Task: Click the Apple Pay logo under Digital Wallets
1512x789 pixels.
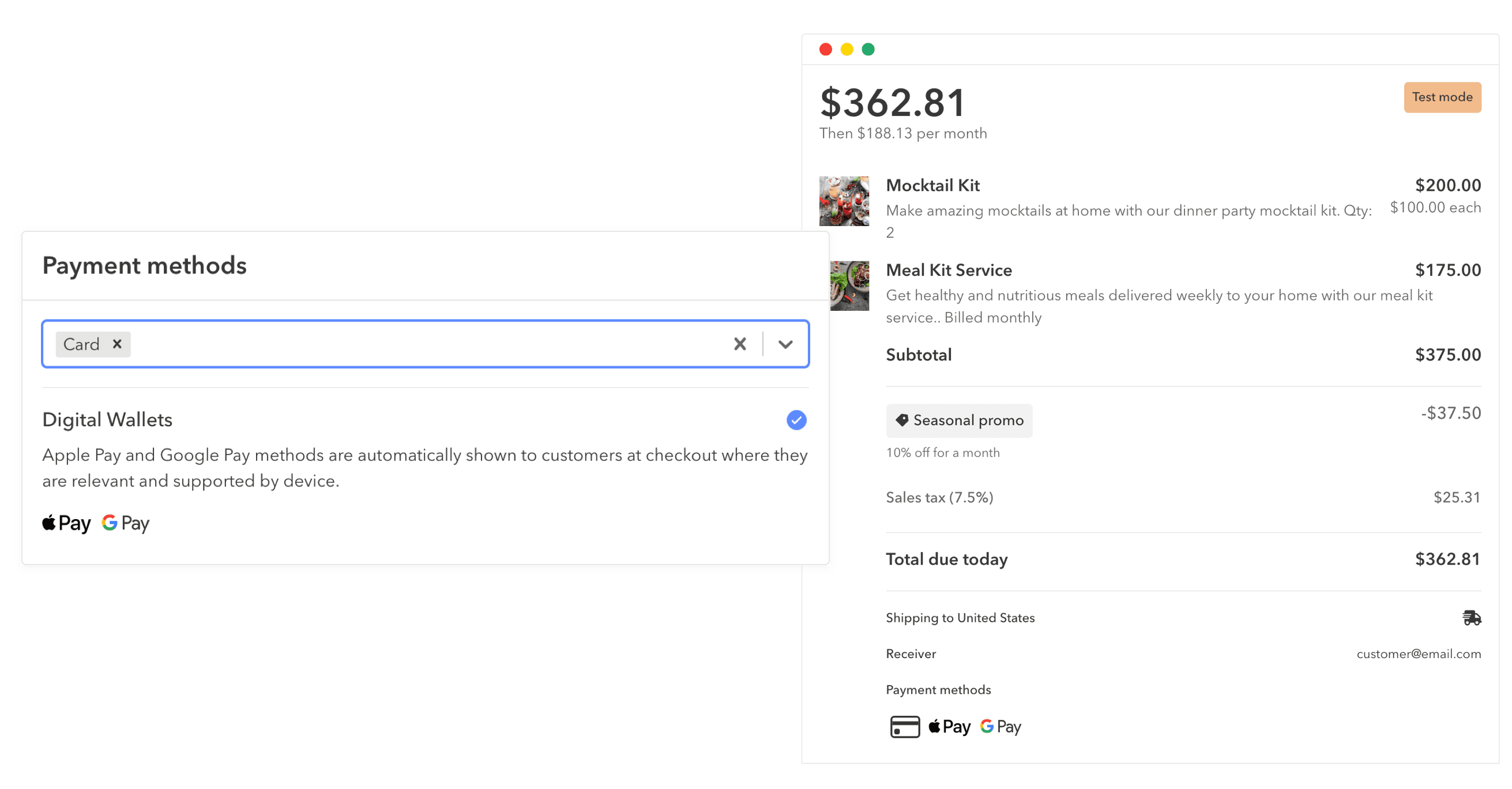Action: [66, 523]
